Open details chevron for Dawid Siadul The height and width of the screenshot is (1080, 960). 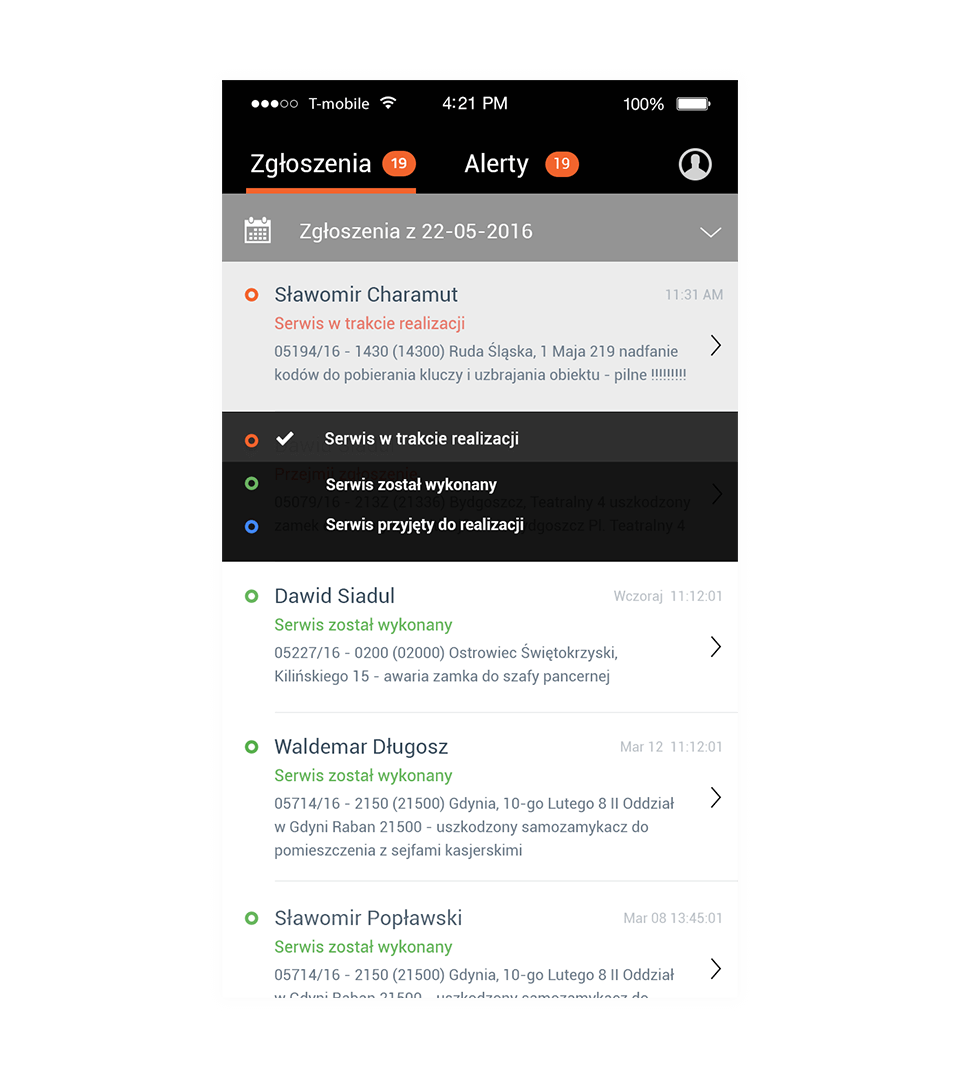click(x=716, y=647)
